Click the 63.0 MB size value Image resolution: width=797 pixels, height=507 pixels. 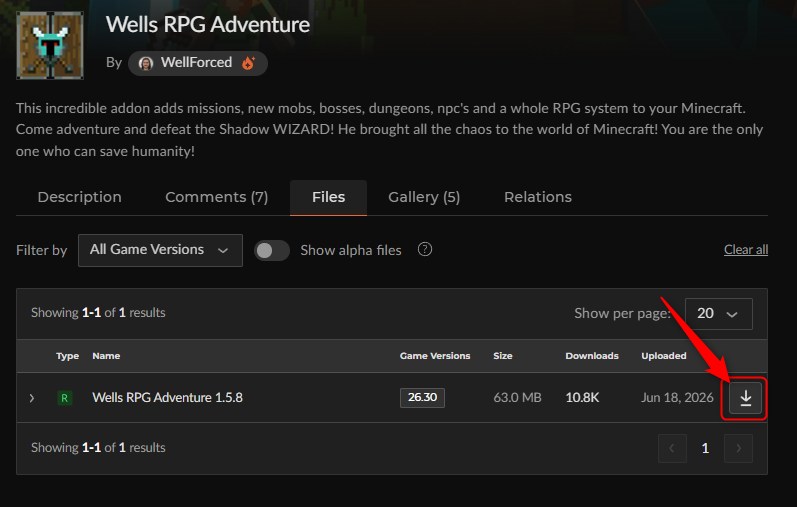(x=517, y=398)
